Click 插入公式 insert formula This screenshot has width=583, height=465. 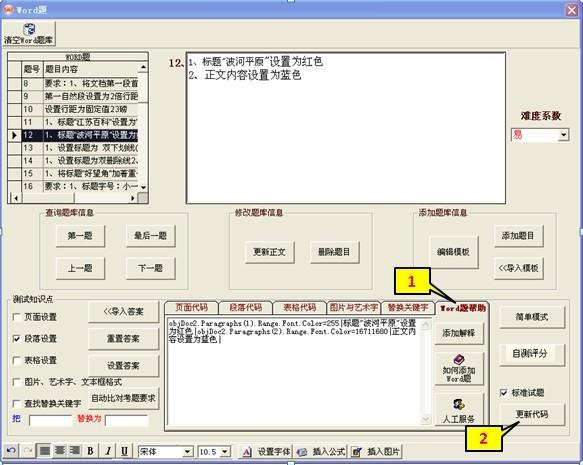pos(321,452)
